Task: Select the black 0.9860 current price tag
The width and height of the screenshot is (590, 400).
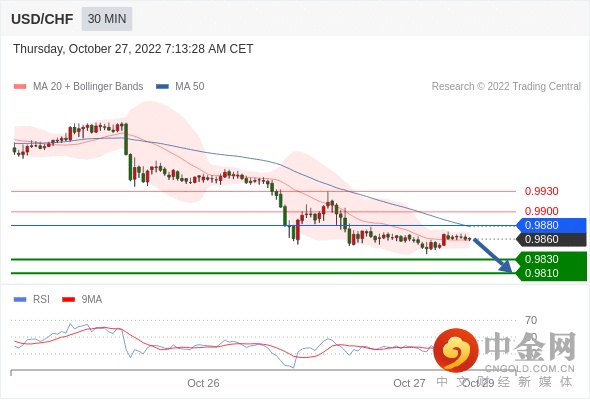Action: [x=551, y=239]
